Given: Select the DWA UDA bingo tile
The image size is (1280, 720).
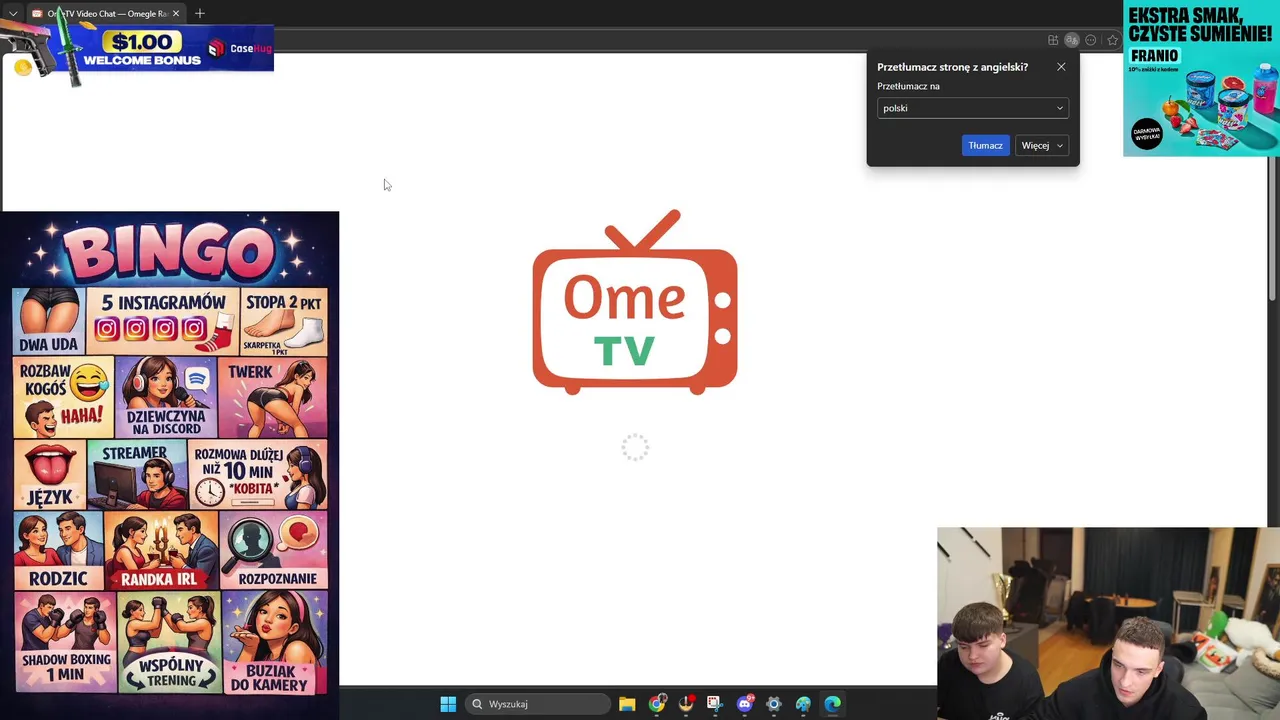Looking at the screenshot, I should [48, 321].
